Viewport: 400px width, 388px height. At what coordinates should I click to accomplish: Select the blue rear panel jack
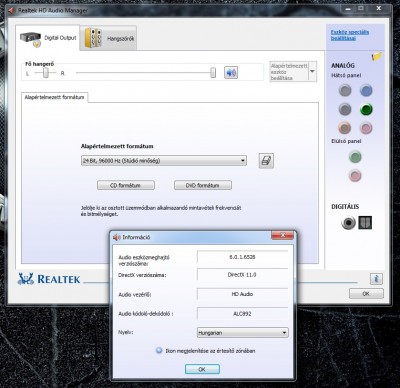pyautogui.click(x=366, y=90)
